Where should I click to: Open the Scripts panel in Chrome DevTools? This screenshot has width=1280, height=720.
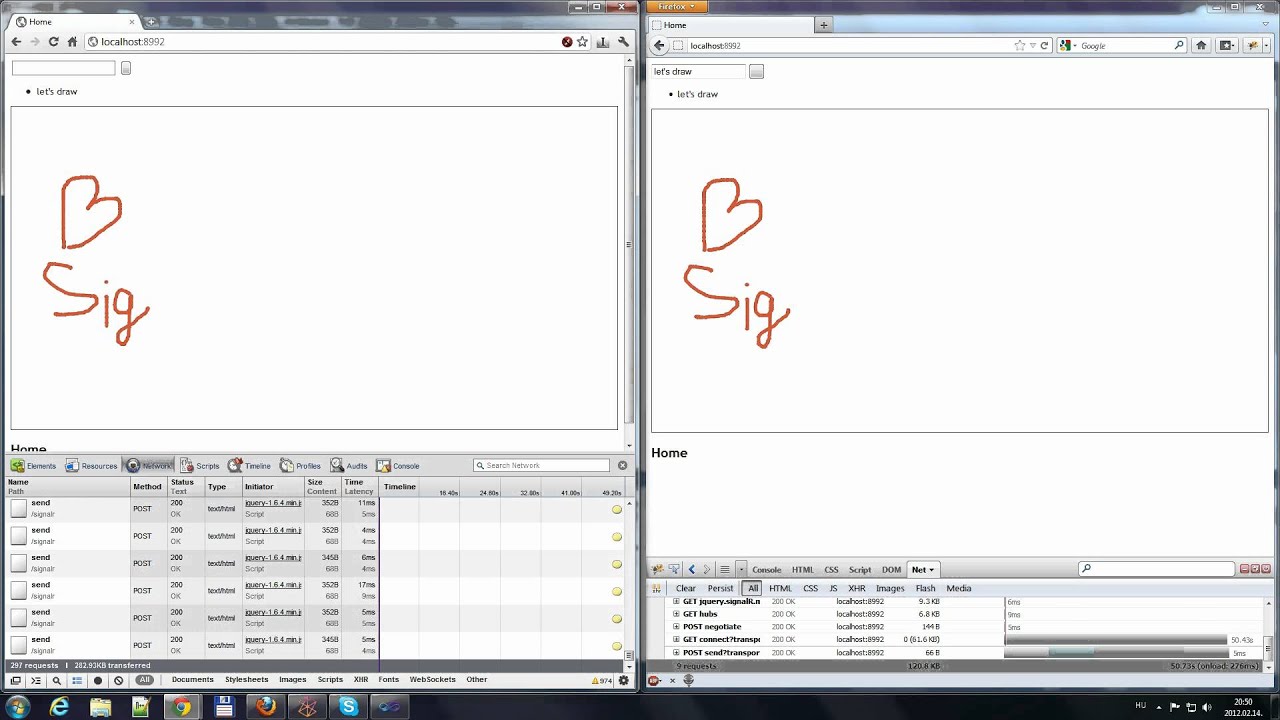(199, 466)
